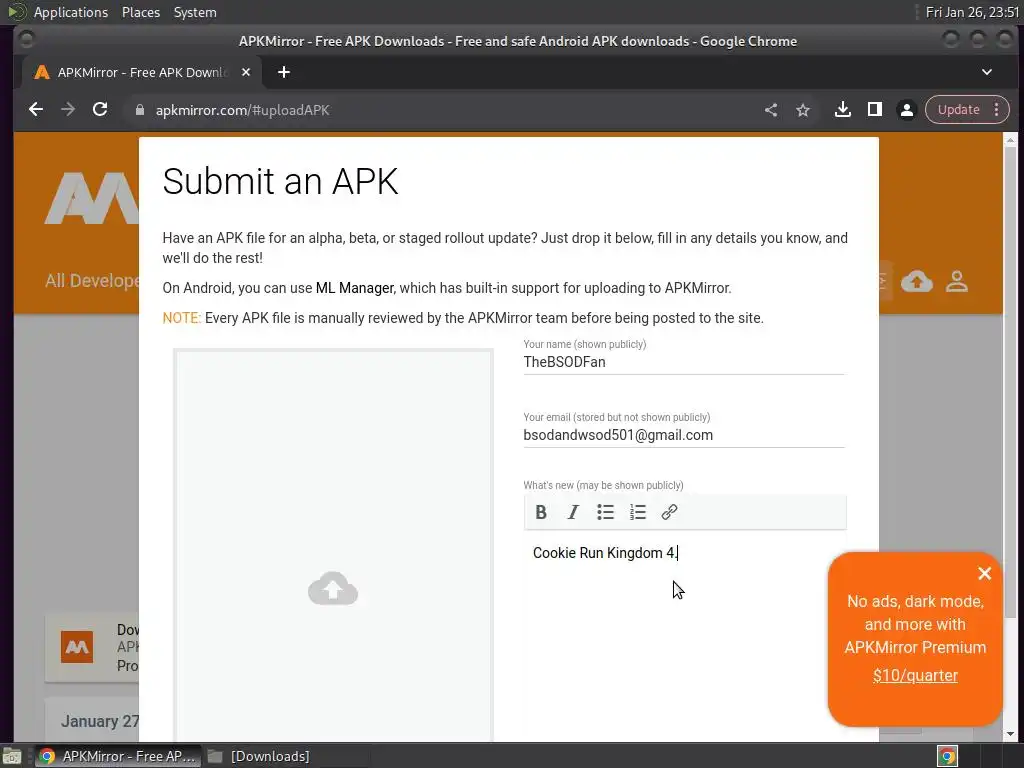Screen dimensions: 1024x768
Task: Insert a bulleted list in the editor
Action: coord(605,512)
